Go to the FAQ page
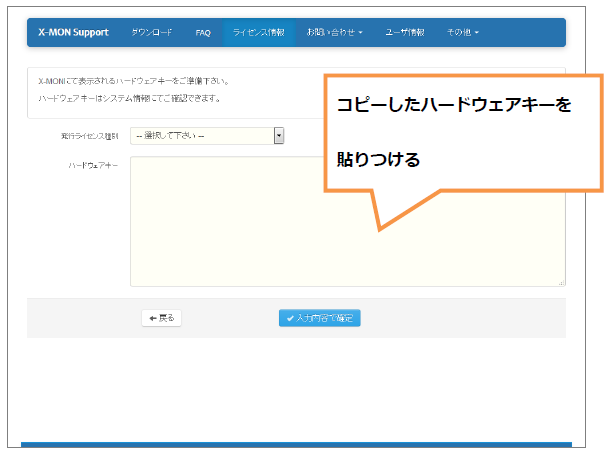 pyautogui.click(x=203, y=32)
